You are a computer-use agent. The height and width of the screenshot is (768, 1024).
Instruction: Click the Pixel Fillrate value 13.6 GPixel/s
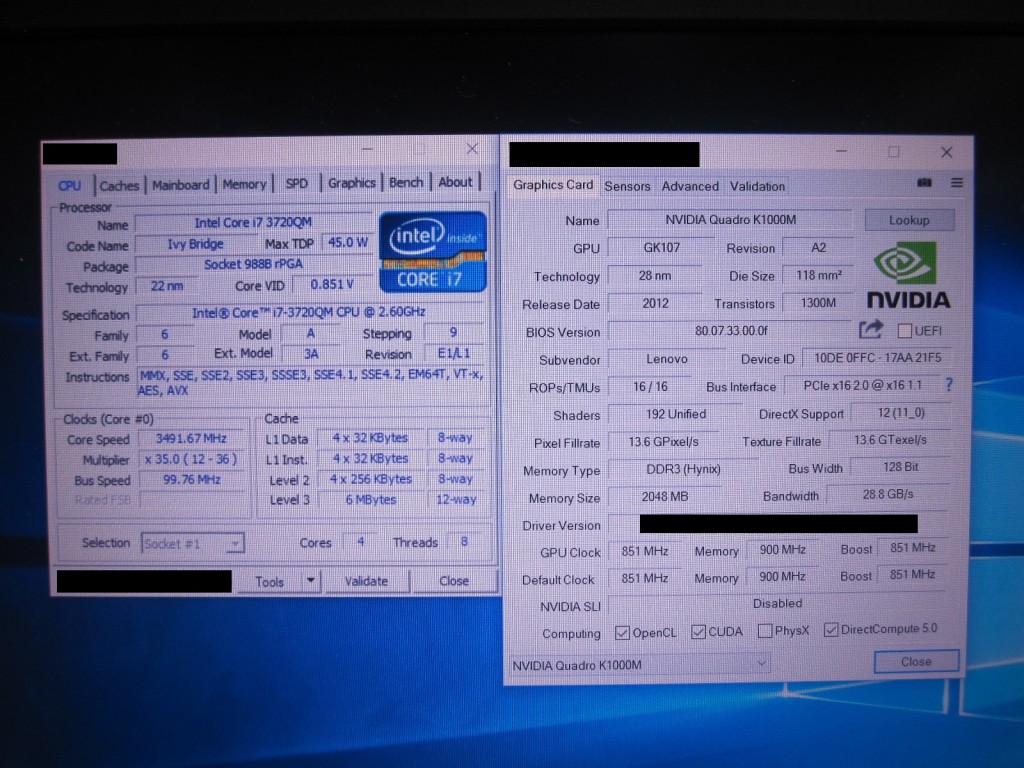[664, 441]
